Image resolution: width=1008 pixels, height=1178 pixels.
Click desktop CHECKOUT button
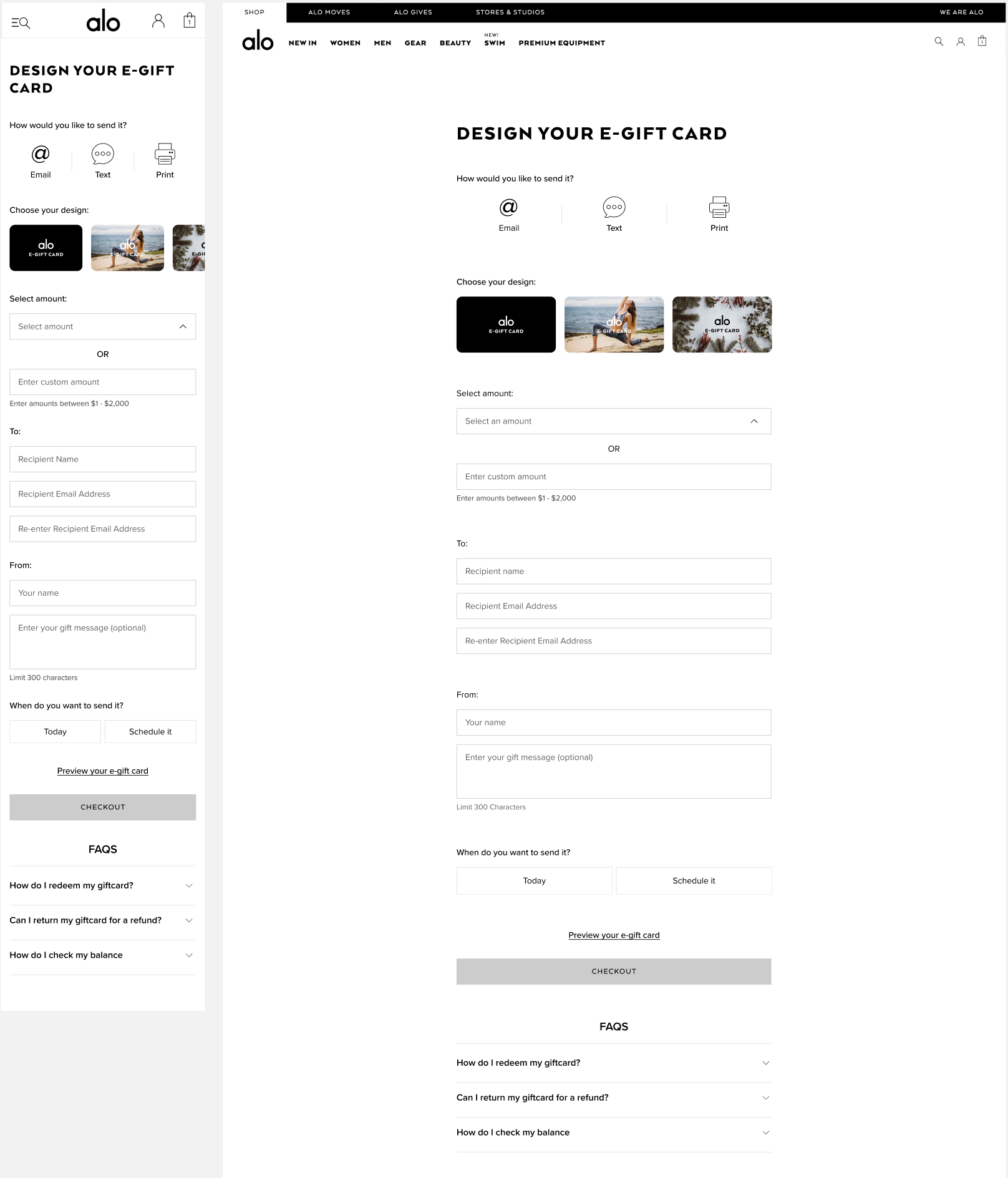coord(614,971)
